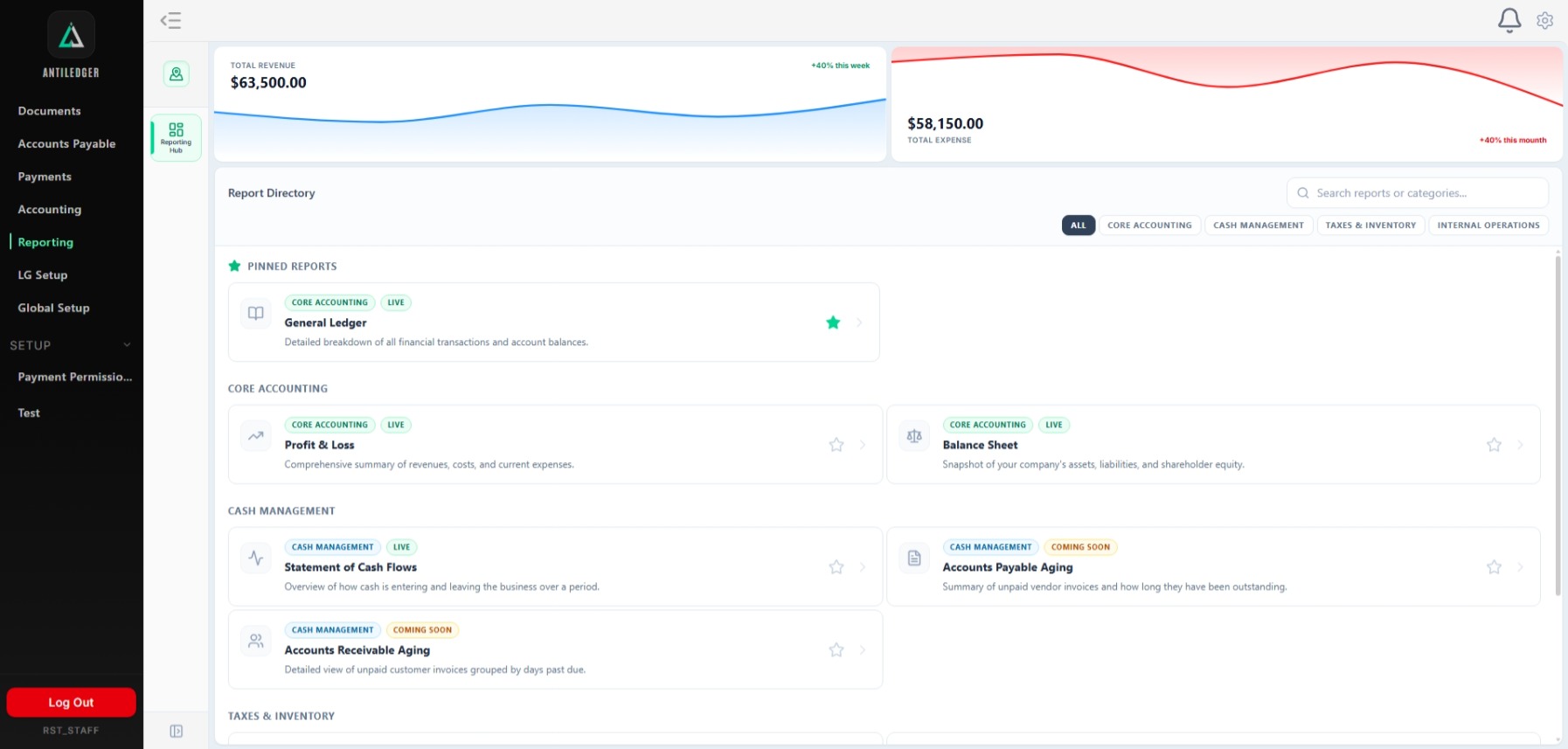Click the Coming Soon badge on Accounts Payable Aging

click(x=1080, y=547)
